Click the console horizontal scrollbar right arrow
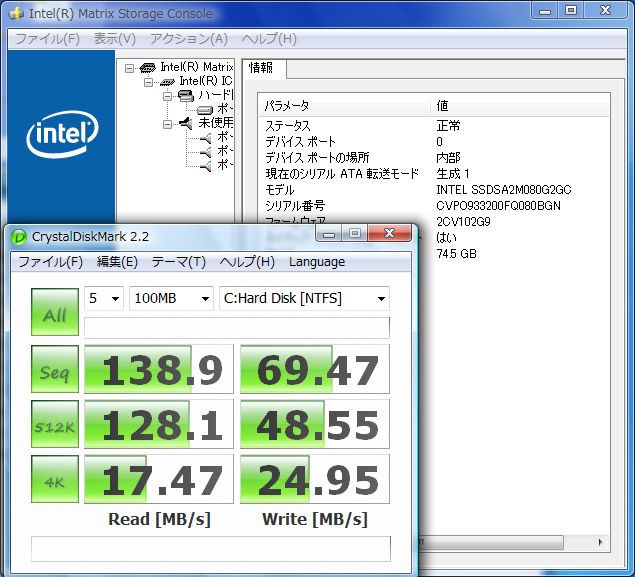Image resolution: width=635 pixels, height=577 pixels. point(600,543)
